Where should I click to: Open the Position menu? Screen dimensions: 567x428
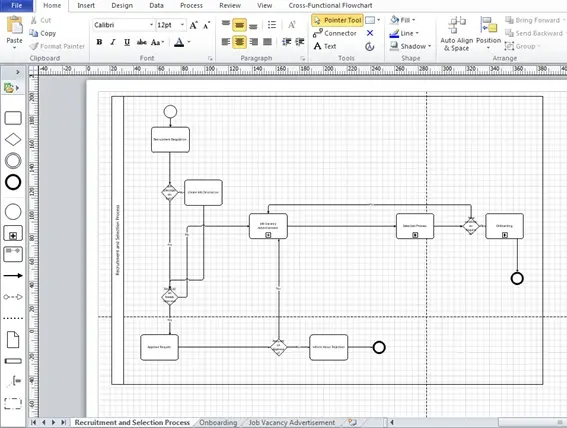489,33
